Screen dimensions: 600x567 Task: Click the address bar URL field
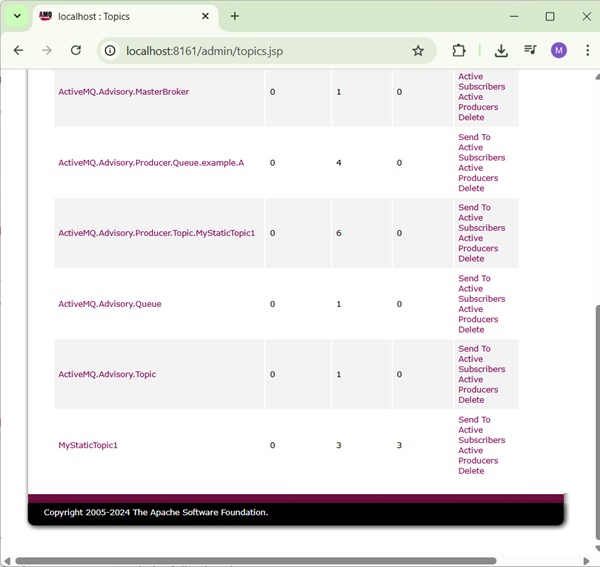click(266, 51)
